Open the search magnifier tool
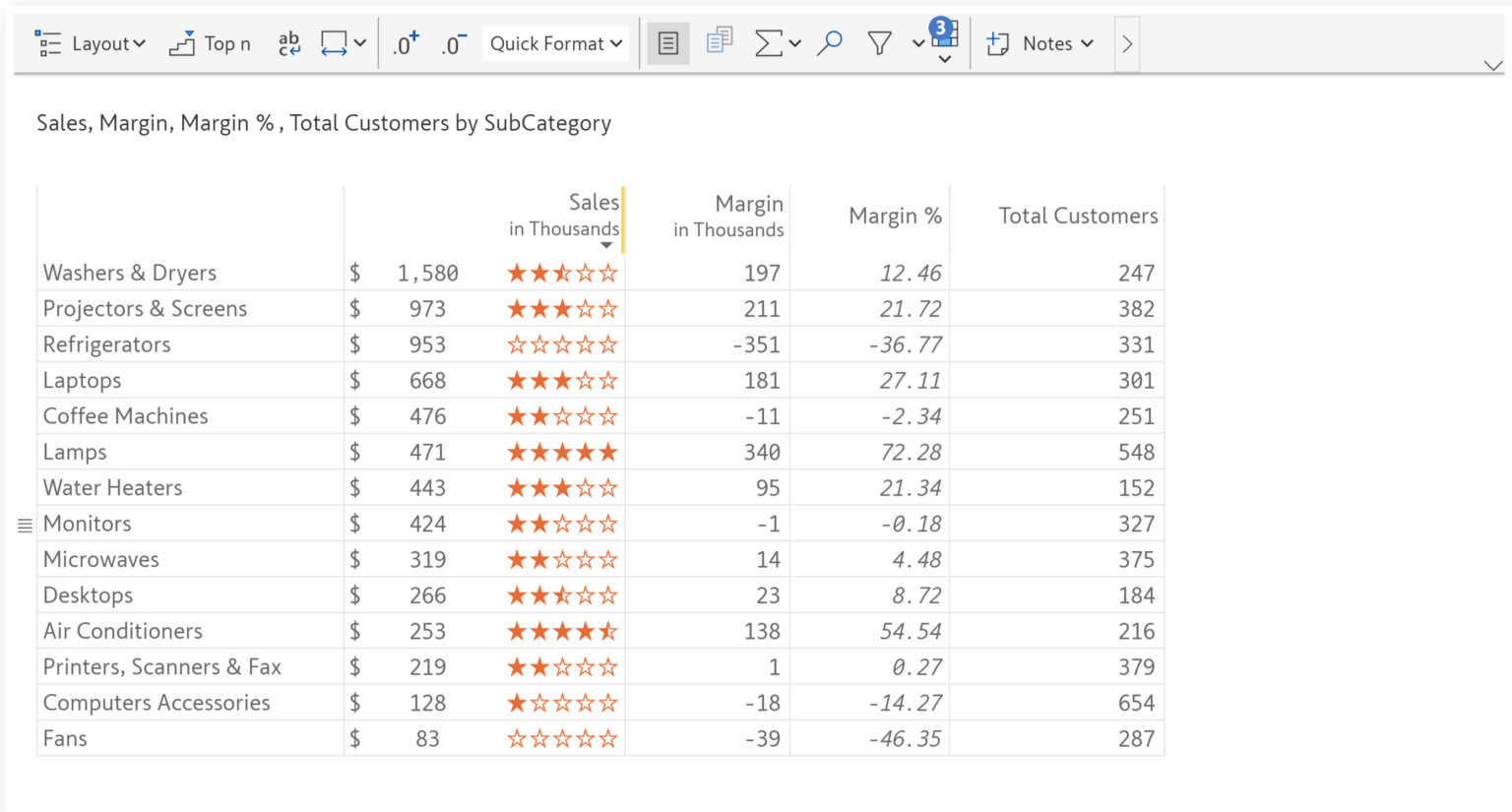Image resolution: width=1512 pixels, height=812 pixels. click(x=828, y=42)
